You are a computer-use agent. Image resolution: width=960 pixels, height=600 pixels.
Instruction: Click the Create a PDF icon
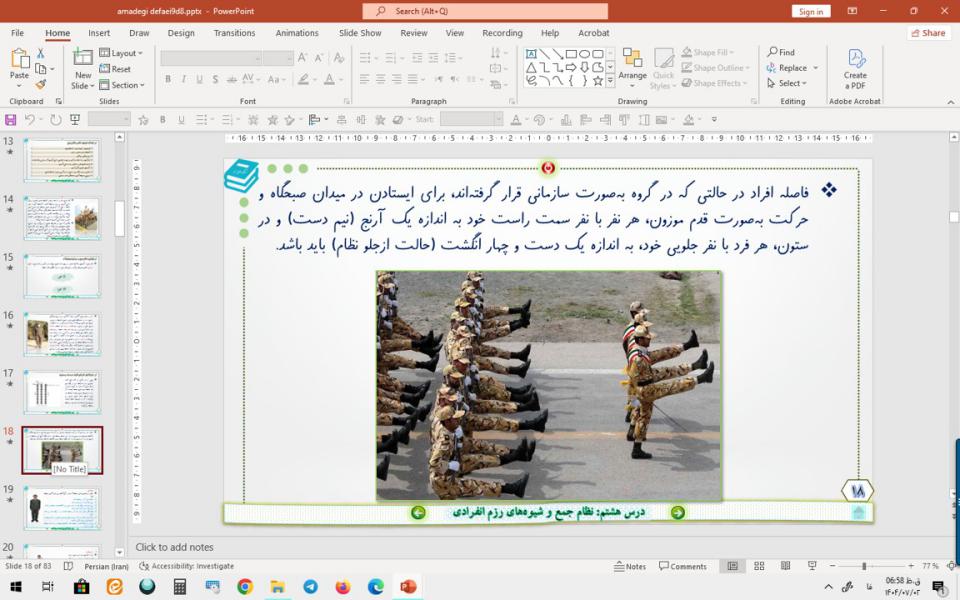[x=855, y=66]
